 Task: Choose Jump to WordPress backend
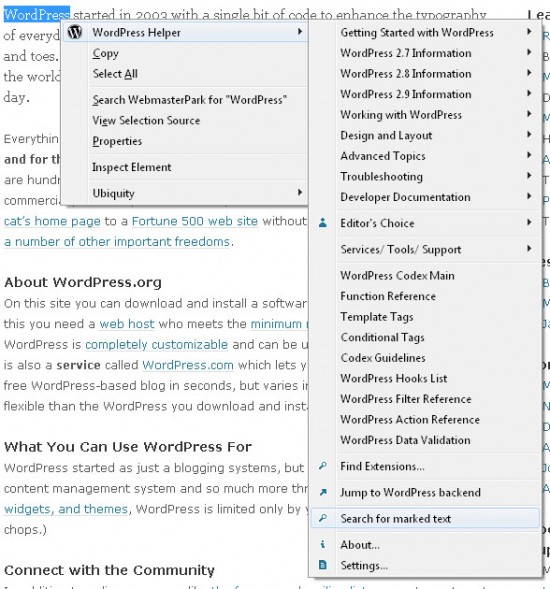pos(425,492)
